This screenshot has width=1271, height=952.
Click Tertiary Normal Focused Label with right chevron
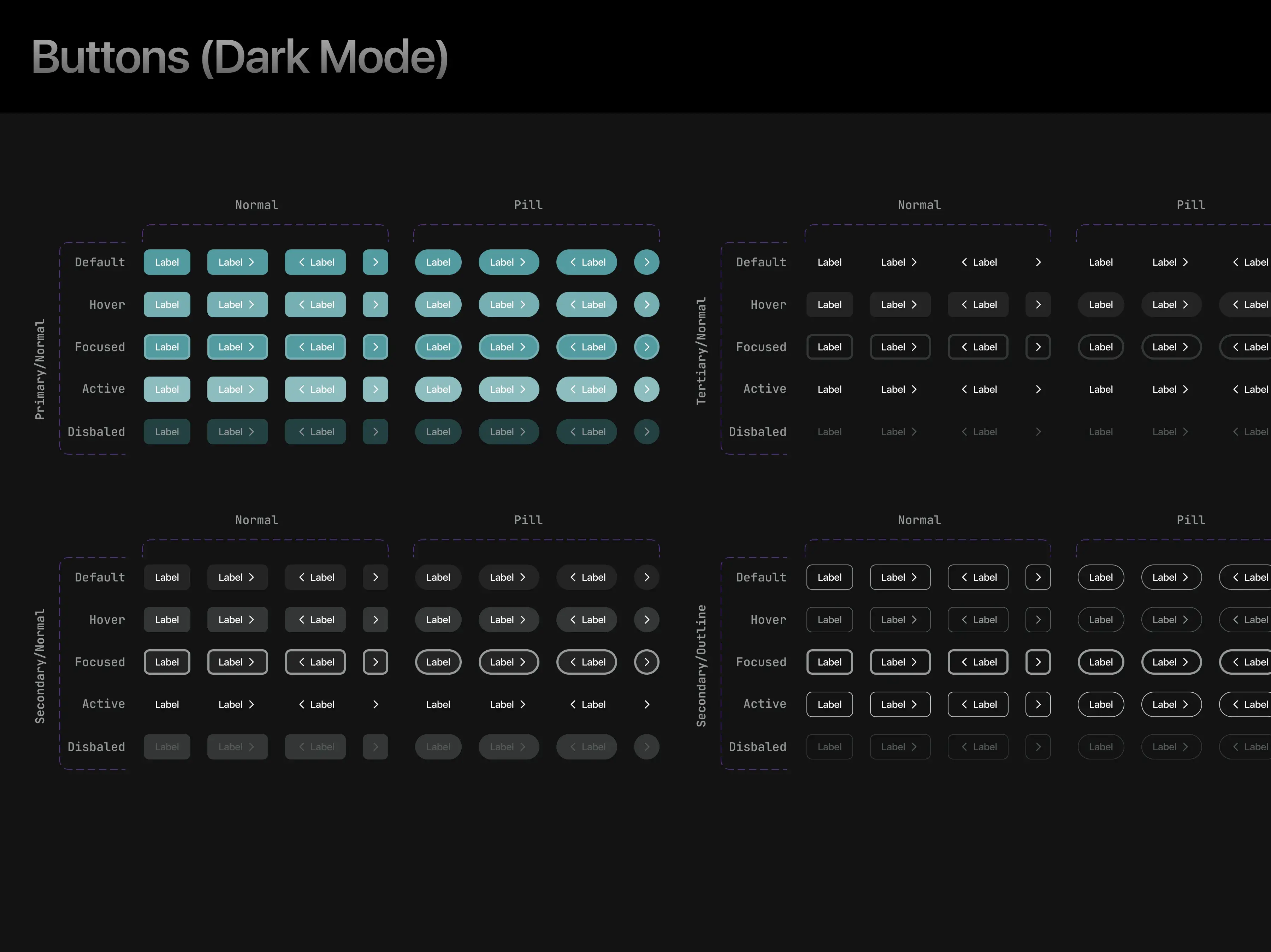[900, 347]
